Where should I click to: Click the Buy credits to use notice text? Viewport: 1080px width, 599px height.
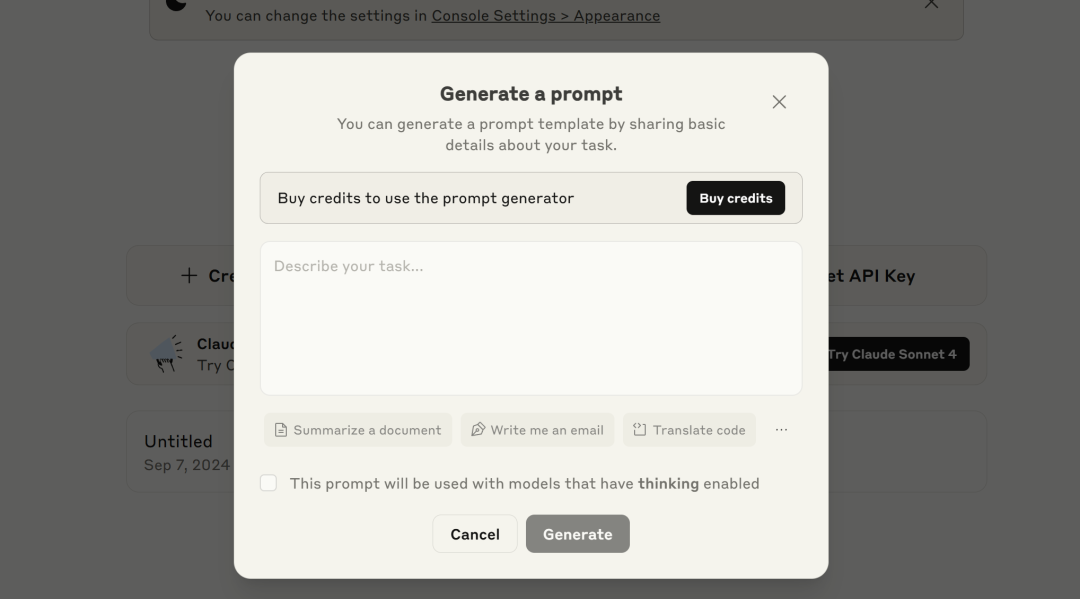tap(426, 198)
